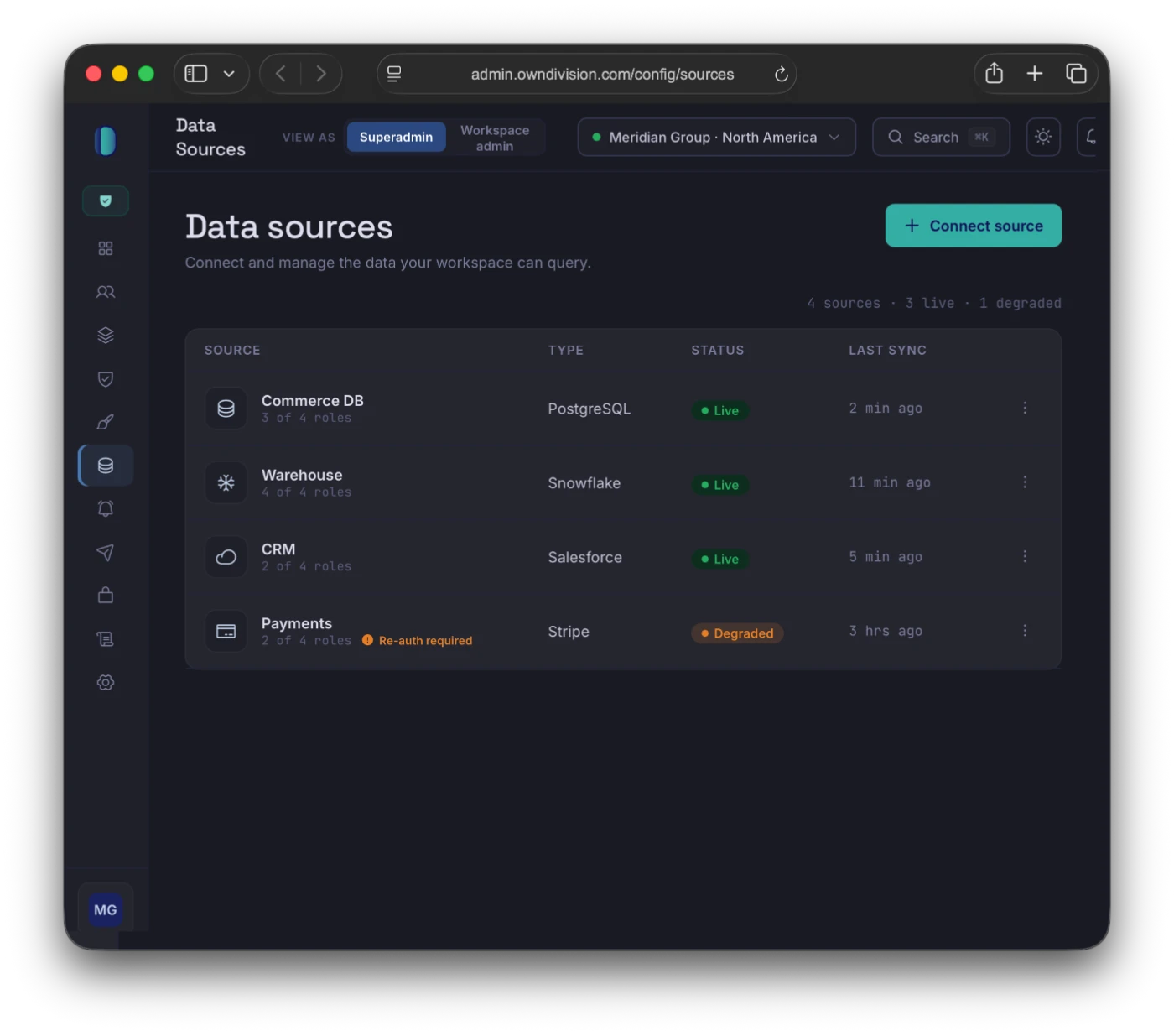Screen dimensions: 1174x1036
Task: Open Commerce DB row actions menu
Action: point(1025,409)
